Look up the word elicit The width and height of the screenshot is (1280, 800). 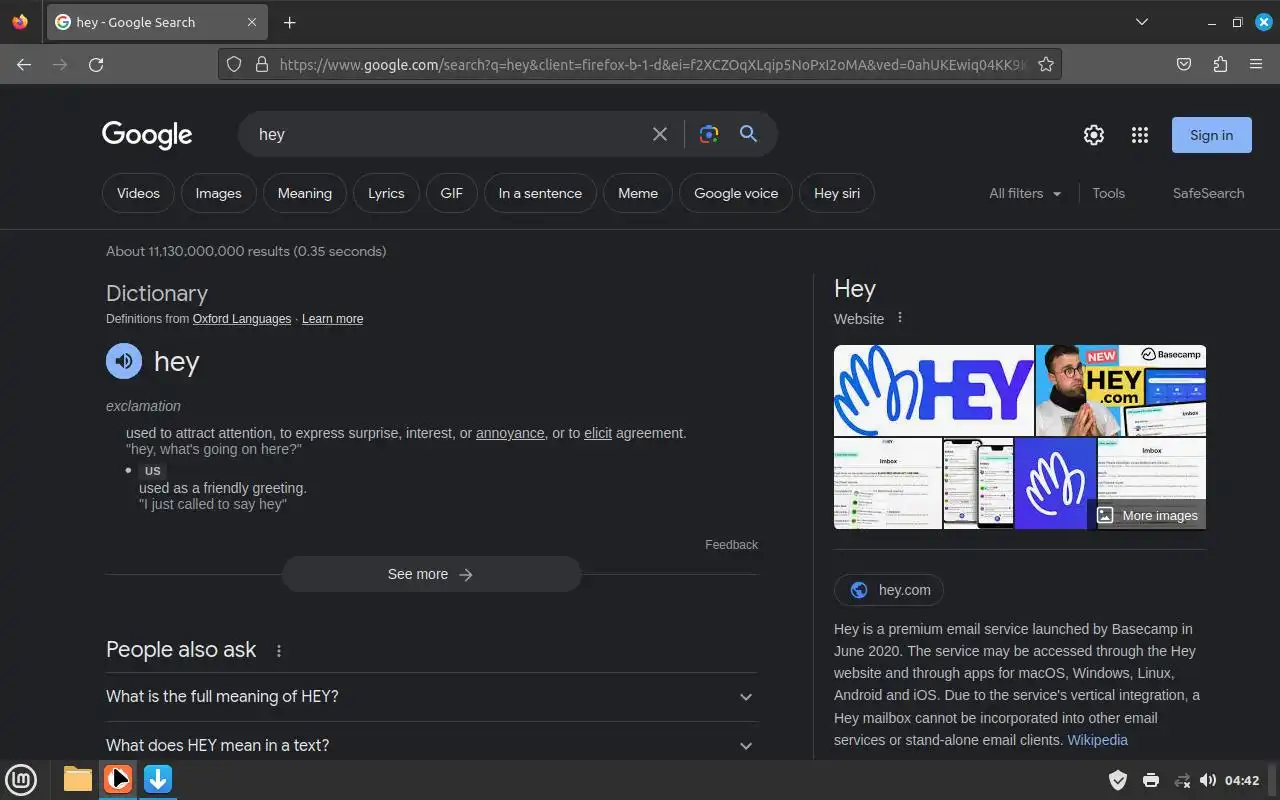point(598,433)
